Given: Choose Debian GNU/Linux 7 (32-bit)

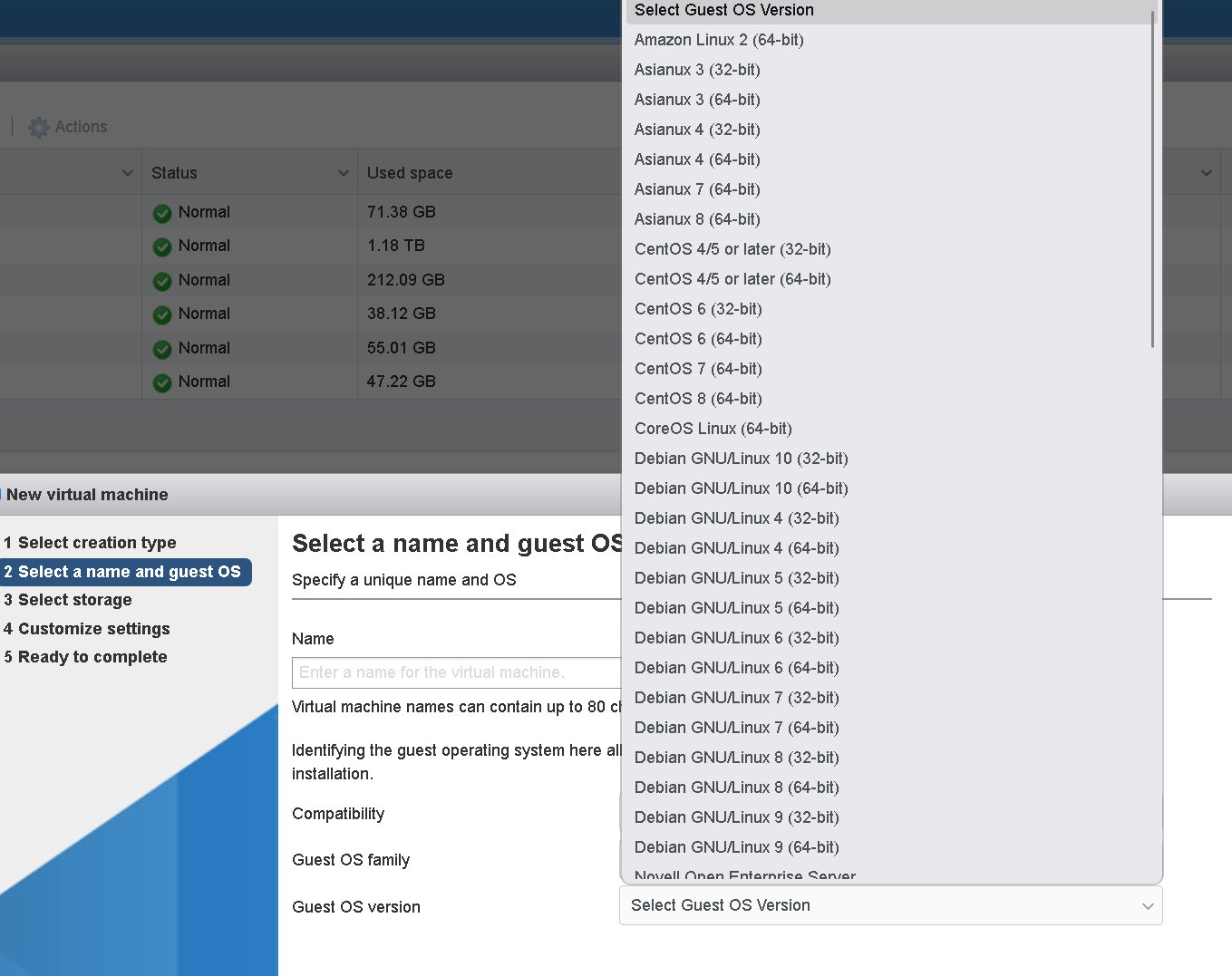Looking at the screenshot, I should [x=737, y=698].
